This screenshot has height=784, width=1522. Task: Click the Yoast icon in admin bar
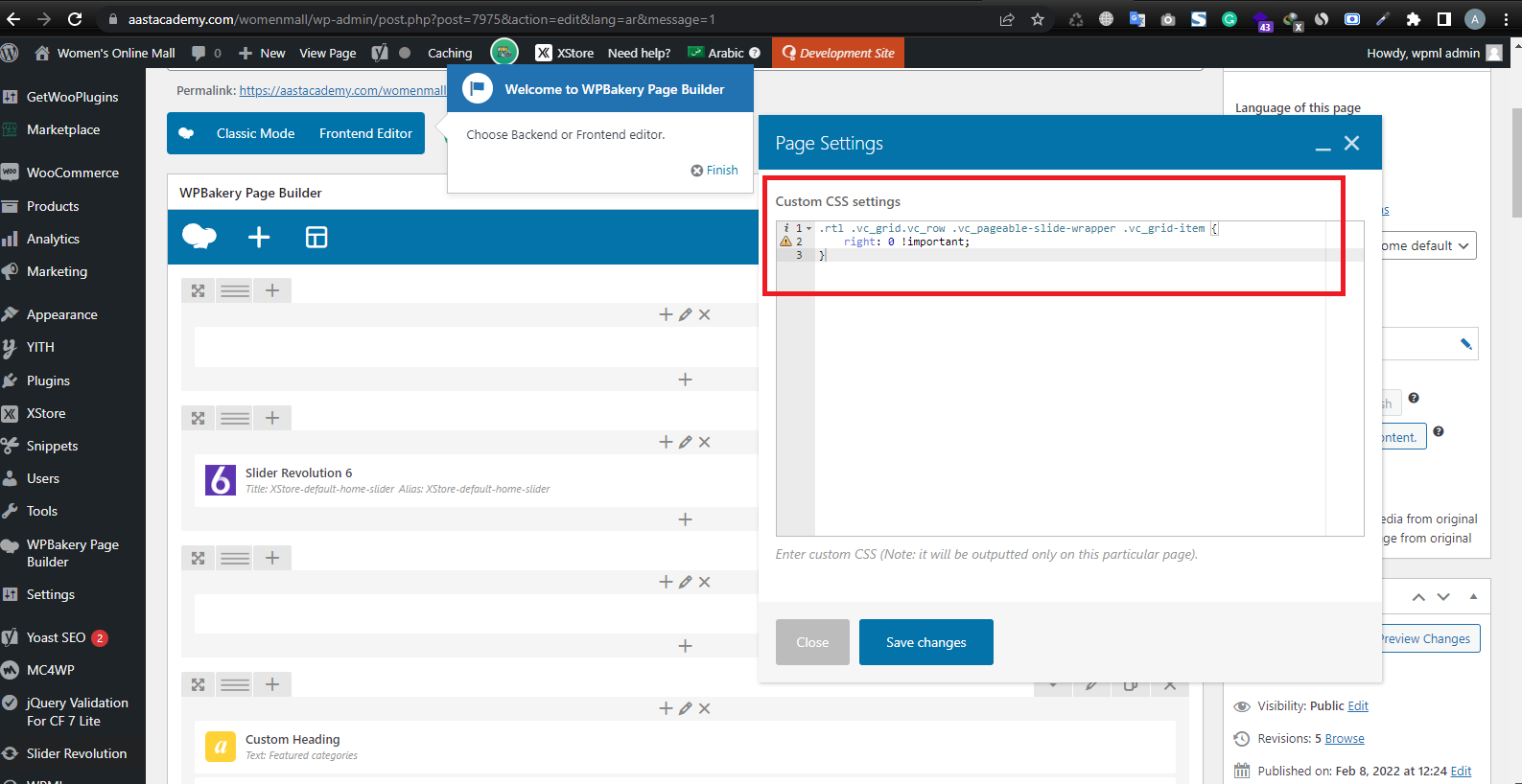tap(381, 53)
